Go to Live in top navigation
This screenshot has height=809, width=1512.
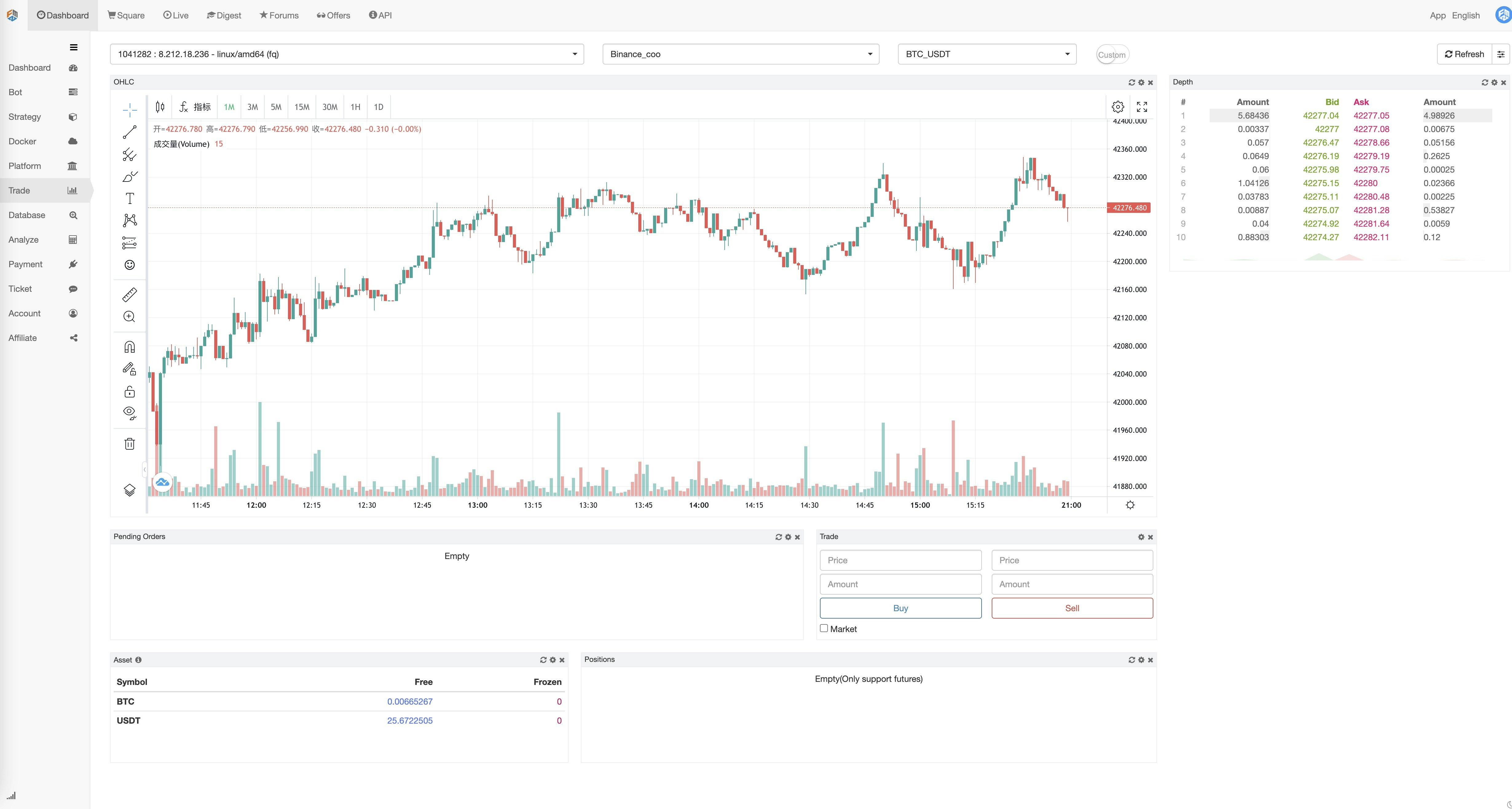pyautogui.click(x=175, y=15)
